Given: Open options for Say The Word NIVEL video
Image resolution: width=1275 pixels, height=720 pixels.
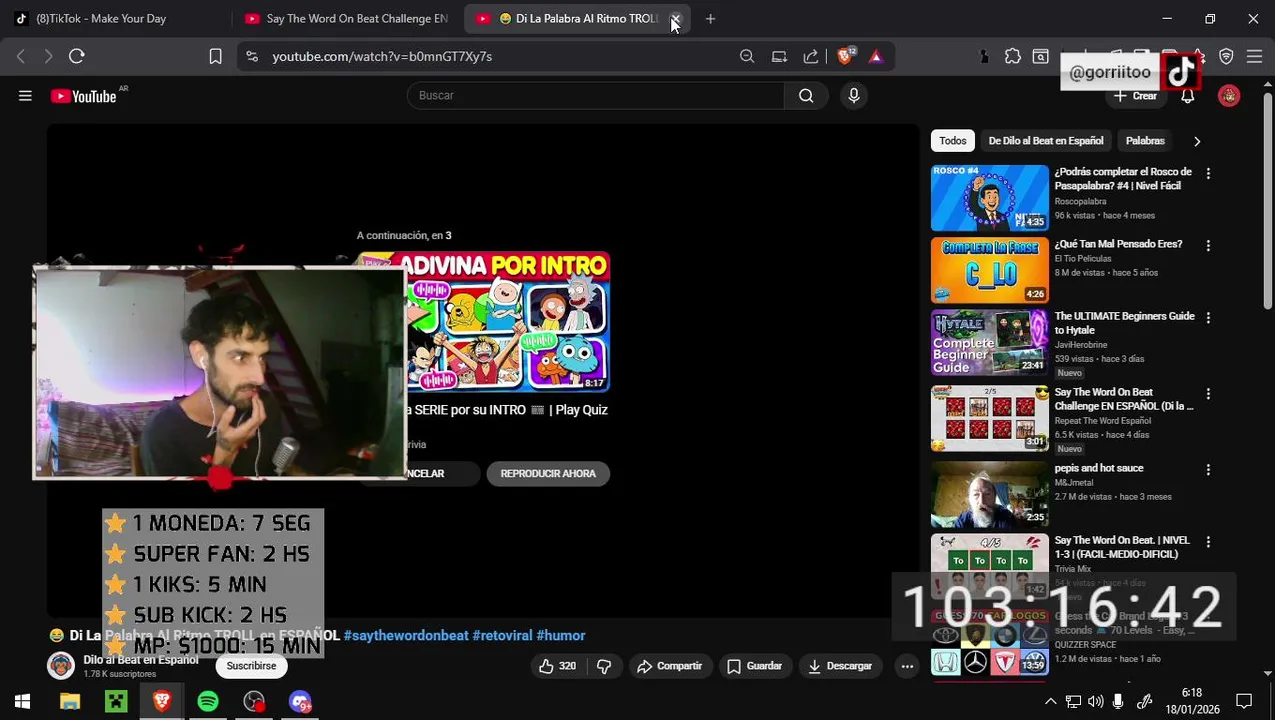Looking at the screenshot, I should pyautogui.click(x=1208, y=542).
